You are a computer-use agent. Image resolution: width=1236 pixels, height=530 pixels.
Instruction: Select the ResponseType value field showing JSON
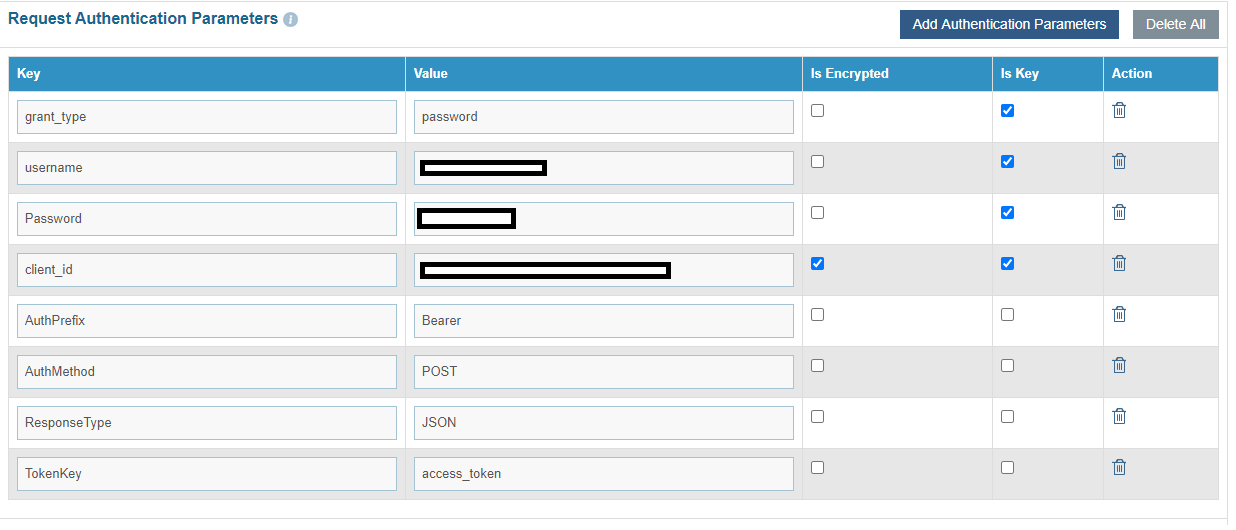pyautogui.click(x=603, y=423)
